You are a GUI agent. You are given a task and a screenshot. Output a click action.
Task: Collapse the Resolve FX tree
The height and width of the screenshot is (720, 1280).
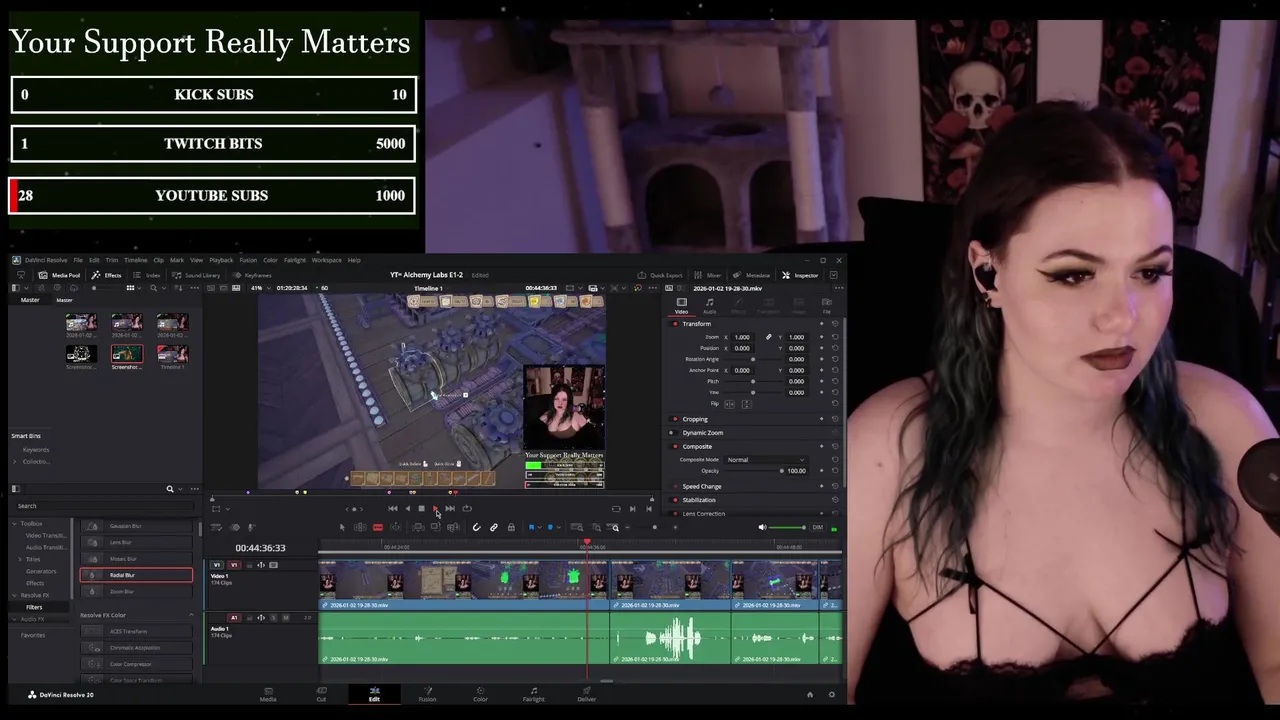pyautogui.click(x=15, y=595)
